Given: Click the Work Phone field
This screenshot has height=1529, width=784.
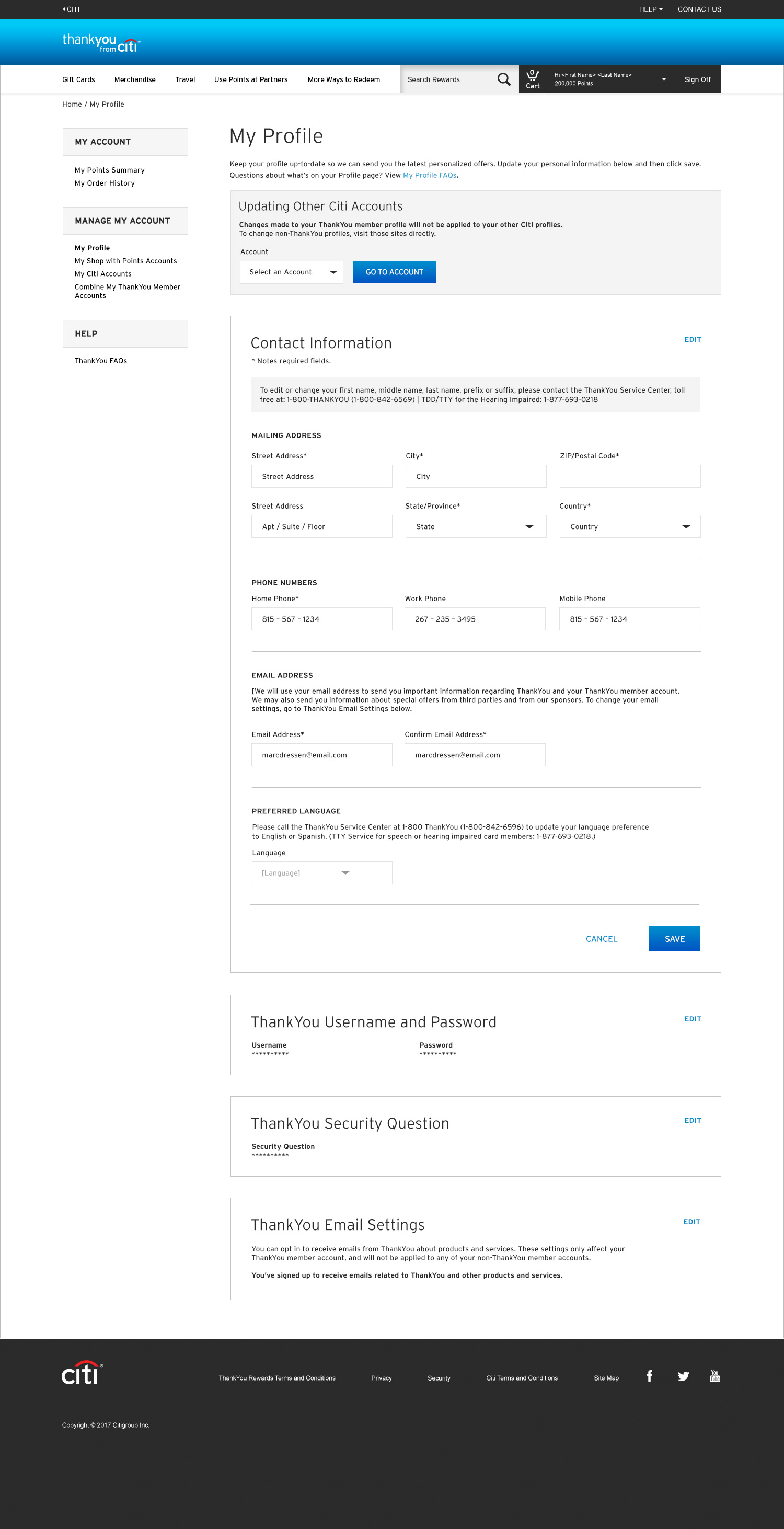Looking at the screenshot, I should point(475,619).
